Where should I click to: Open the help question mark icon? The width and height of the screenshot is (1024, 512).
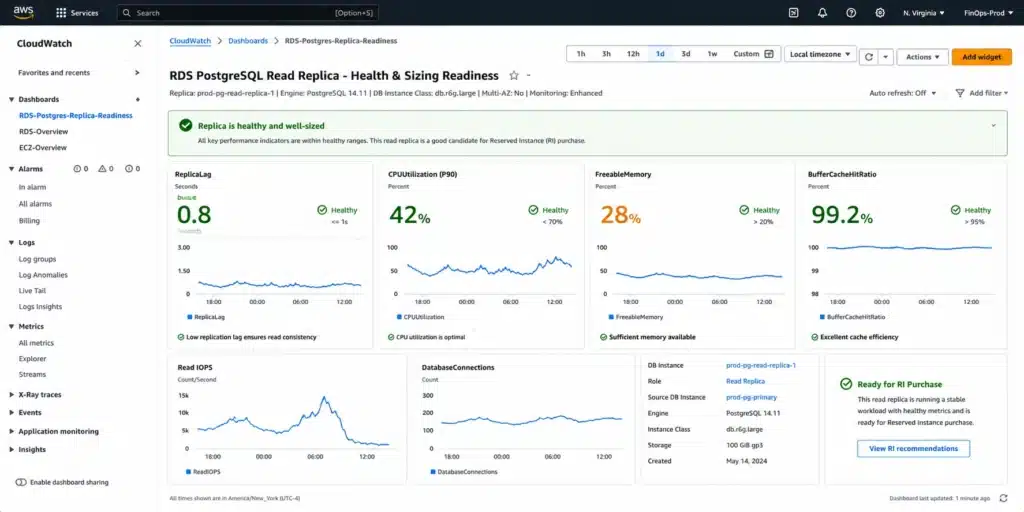coord(851,13)
